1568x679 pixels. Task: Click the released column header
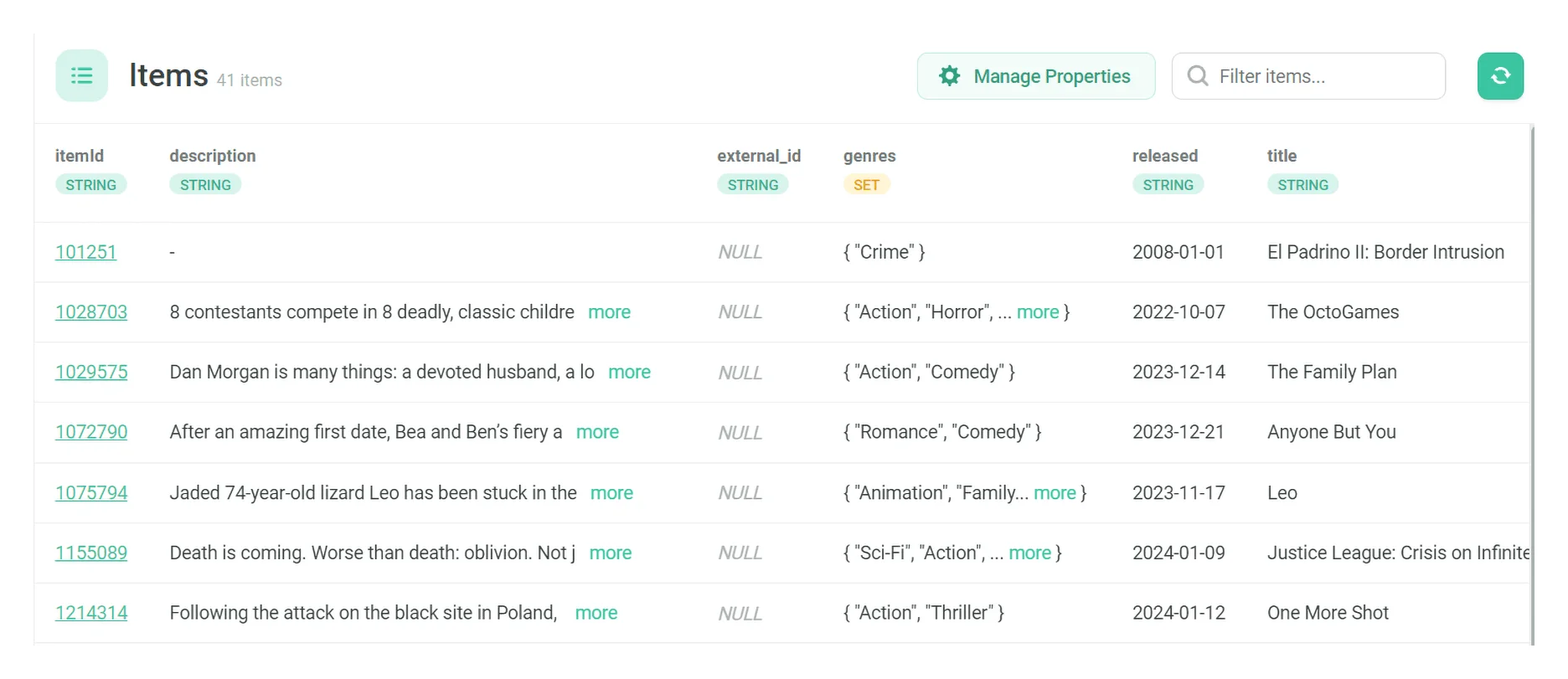click(1165, 156)
